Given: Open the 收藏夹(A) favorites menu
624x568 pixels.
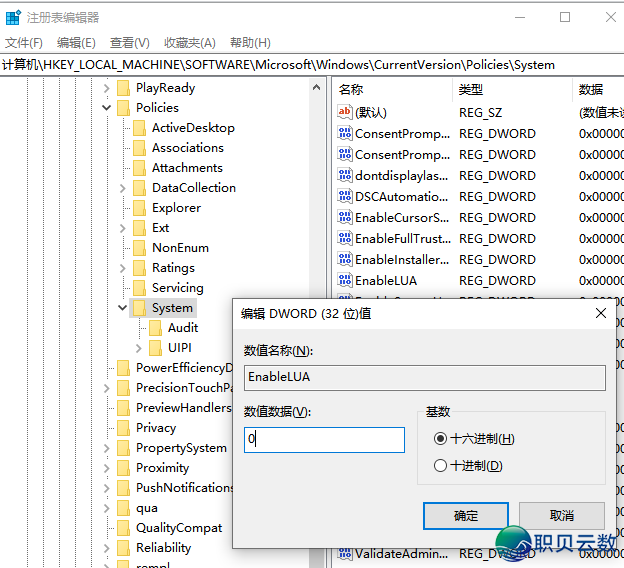Looking at the screenshot, I should click(190, 43).
